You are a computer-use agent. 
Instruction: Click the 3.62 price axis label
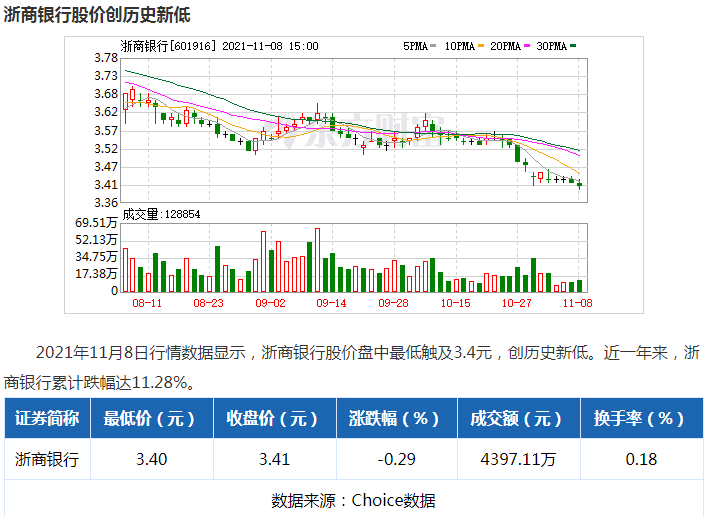coord(106,112)
